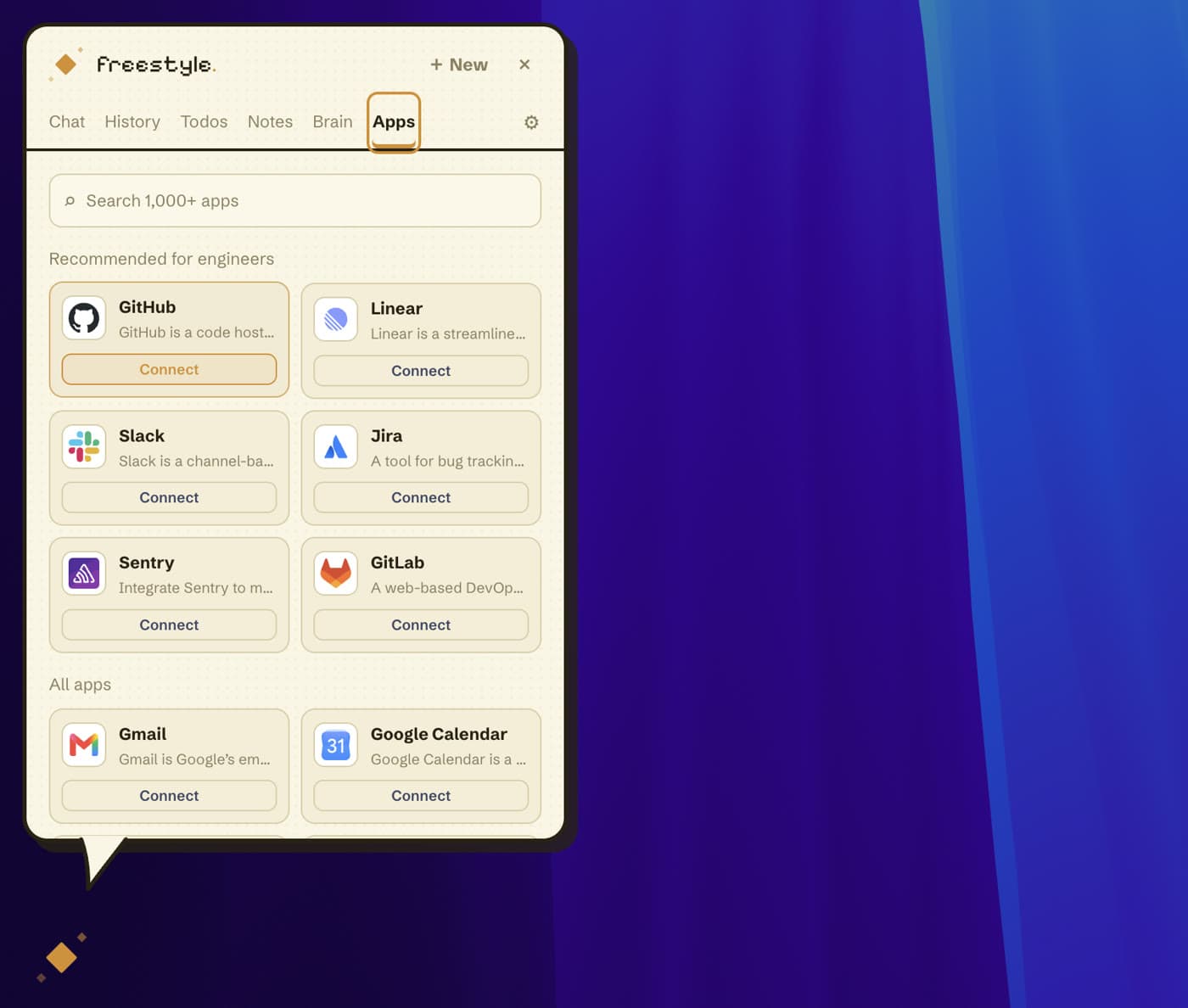Go to the Todos tab
This screenshot has width=1188, height=1008.
204,122
